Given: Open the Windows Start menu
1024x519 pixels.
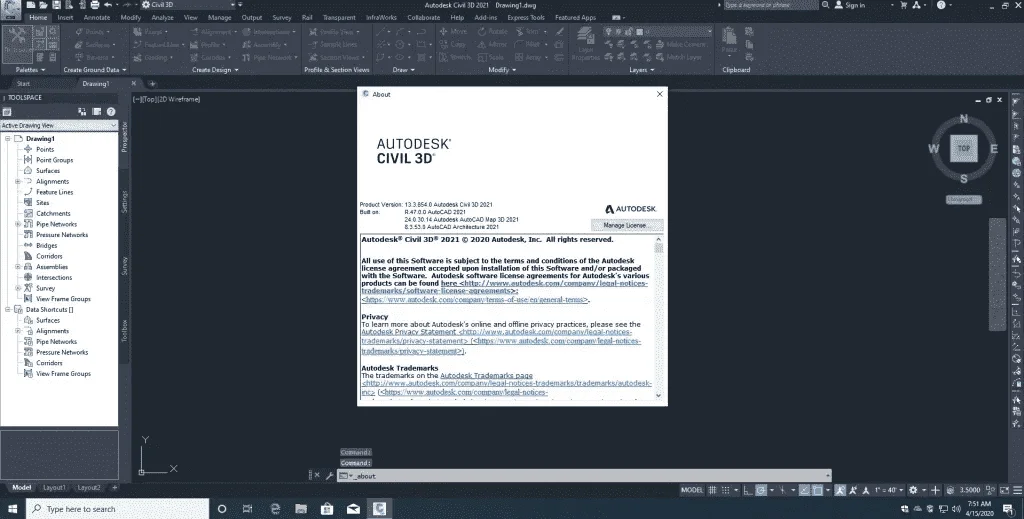Looking at the screenshot, I should point(12,509).
